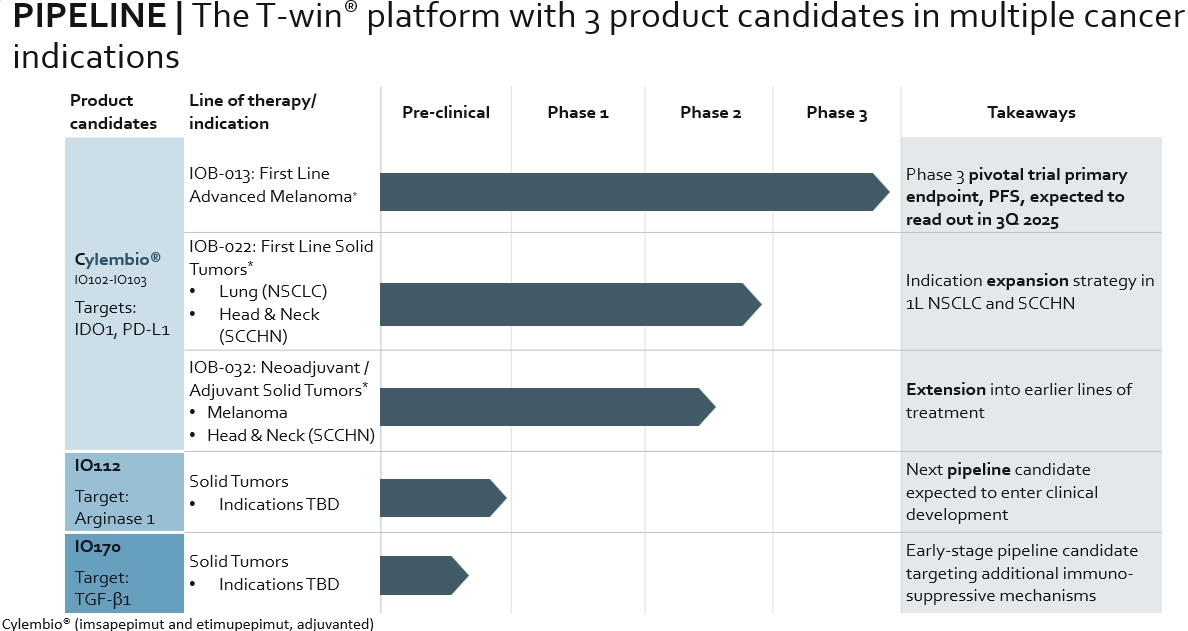Click the Indication expansion strategy takeaway text
Screen dimensions: 1188x631
point(1030,291)
